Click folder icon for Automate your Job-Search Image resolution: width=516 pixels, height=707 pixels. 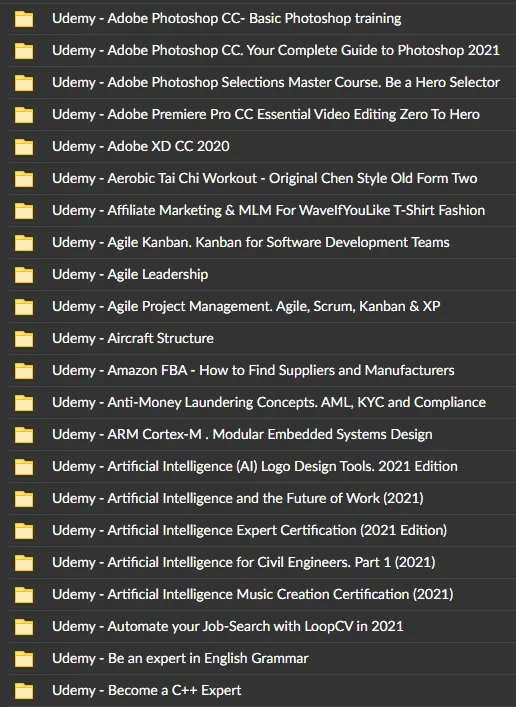click(24, 627)
